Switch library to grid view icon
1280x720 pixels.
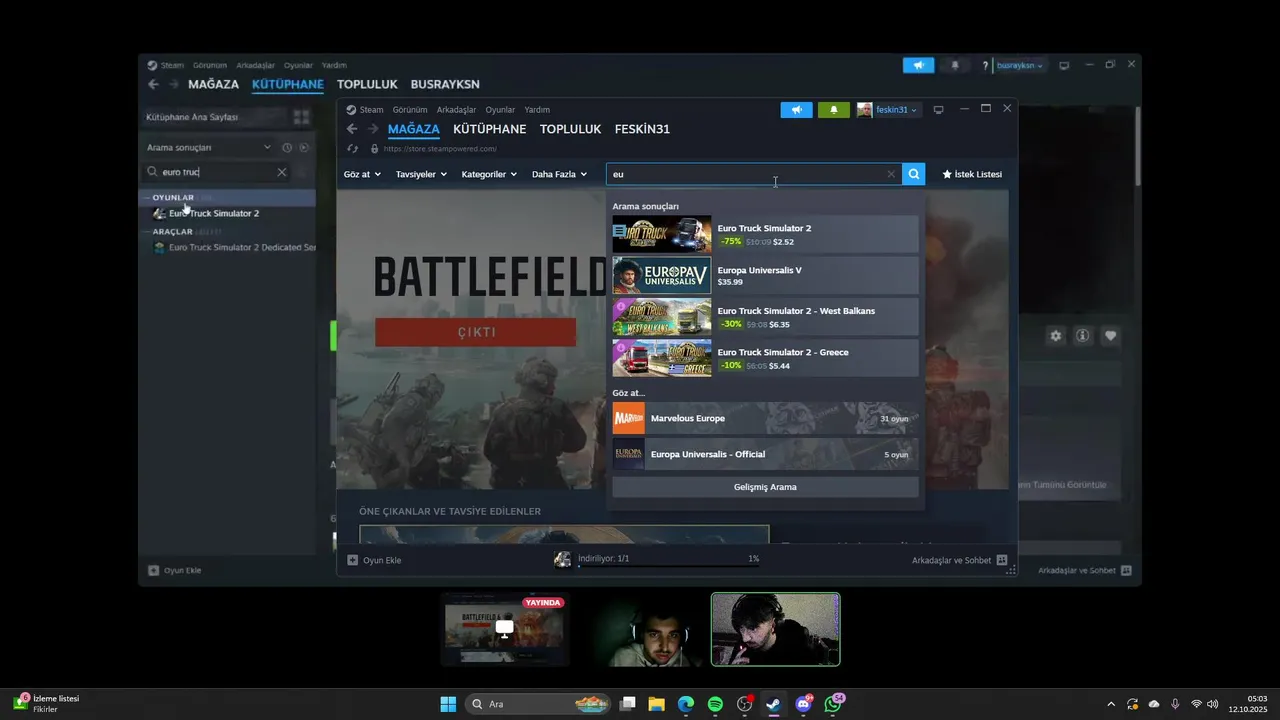tap(301, 117)
